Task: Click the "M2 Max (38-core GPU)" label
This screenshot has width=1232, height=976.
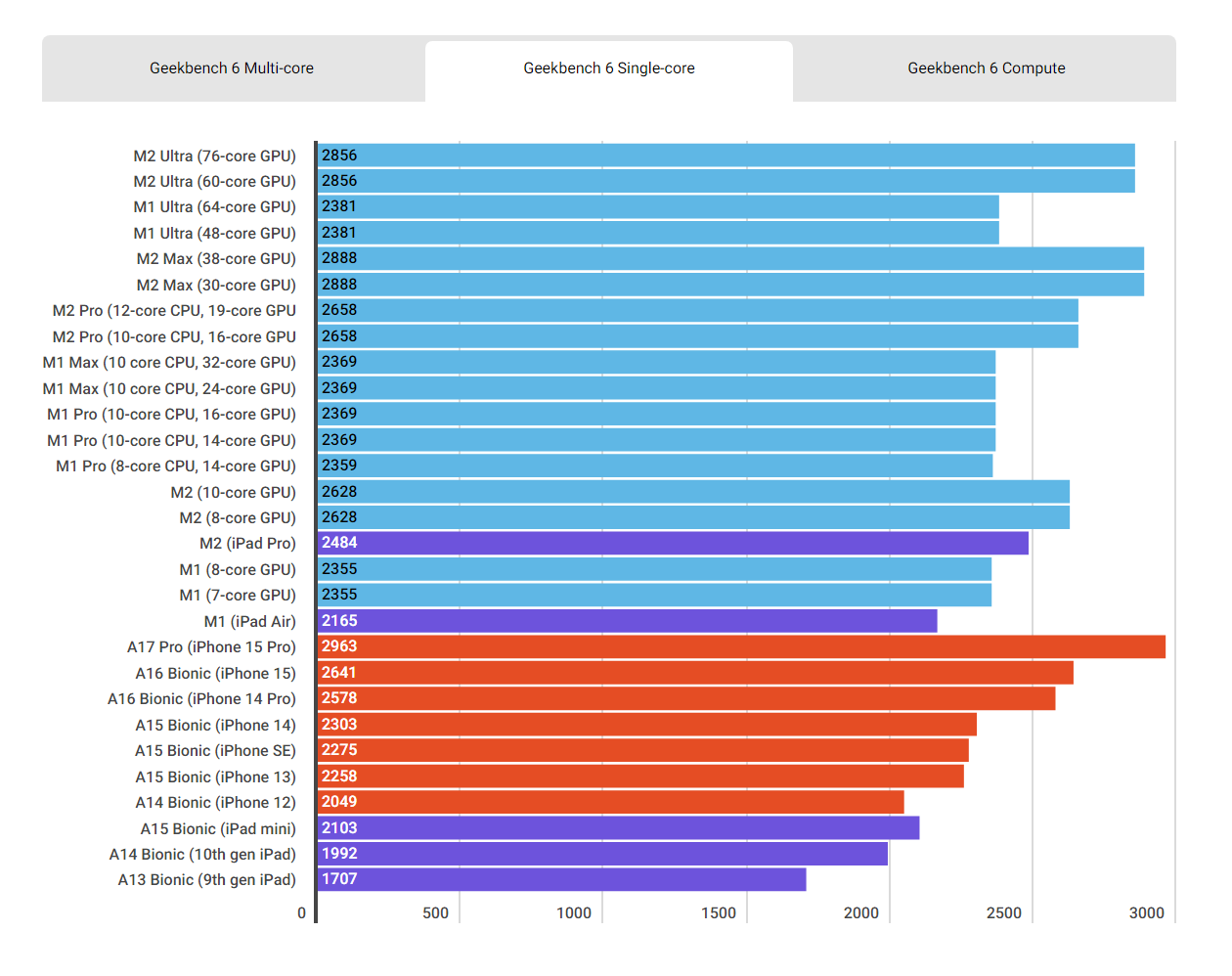Action: tap(216, 259)
